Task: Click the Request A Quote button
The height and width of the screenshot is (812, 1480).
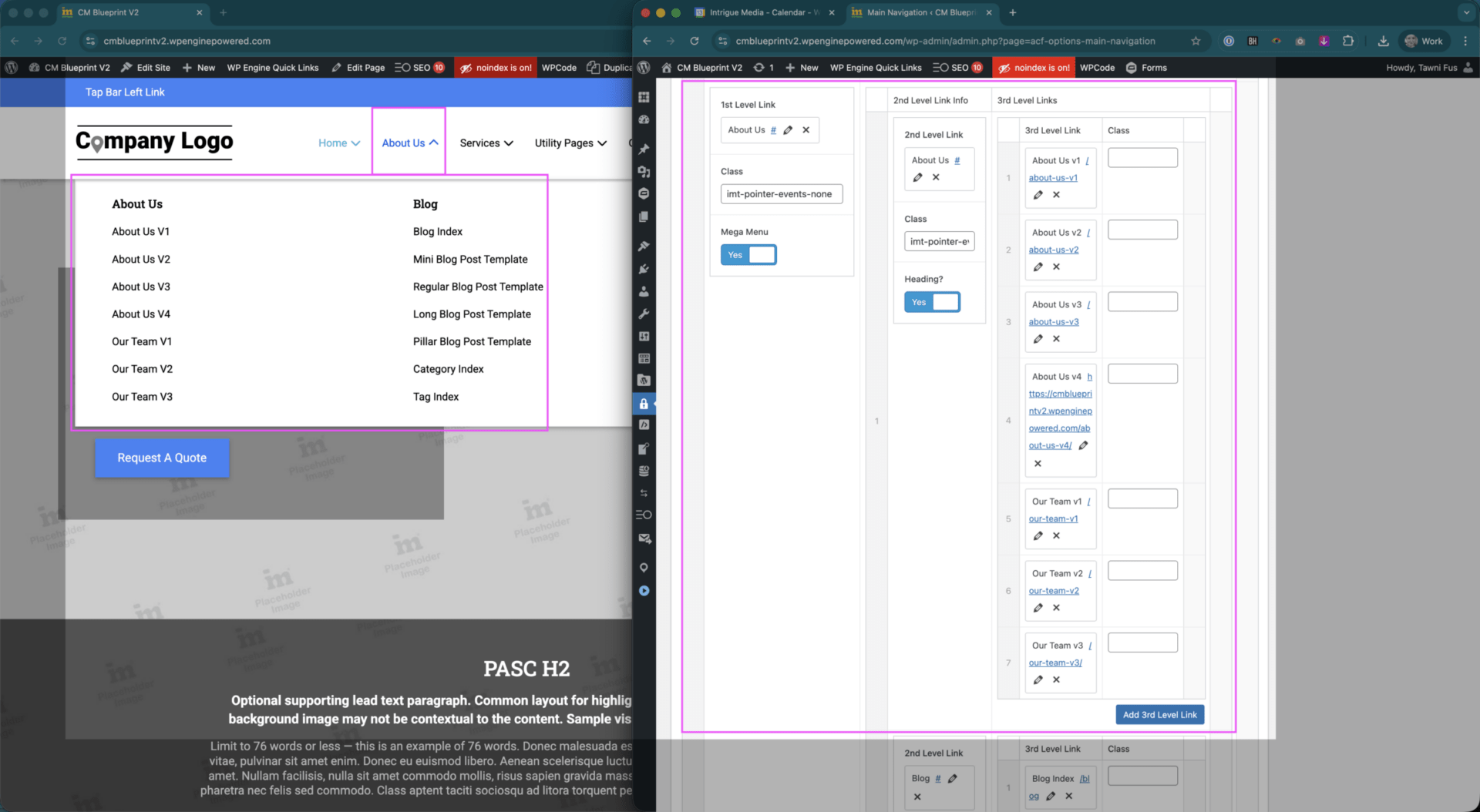Action: click(162, 458)
